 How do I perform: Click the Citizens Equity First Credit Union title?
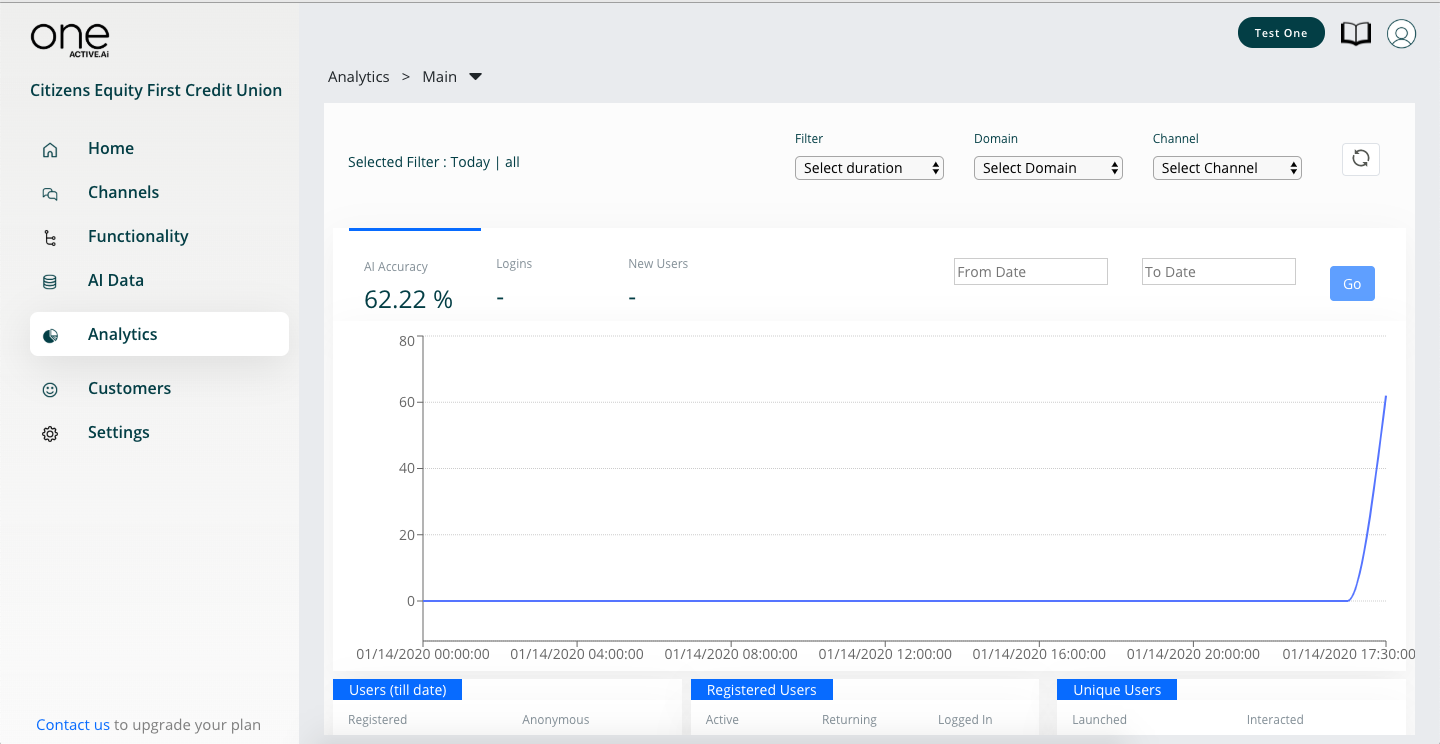click(x=156, y=90)
